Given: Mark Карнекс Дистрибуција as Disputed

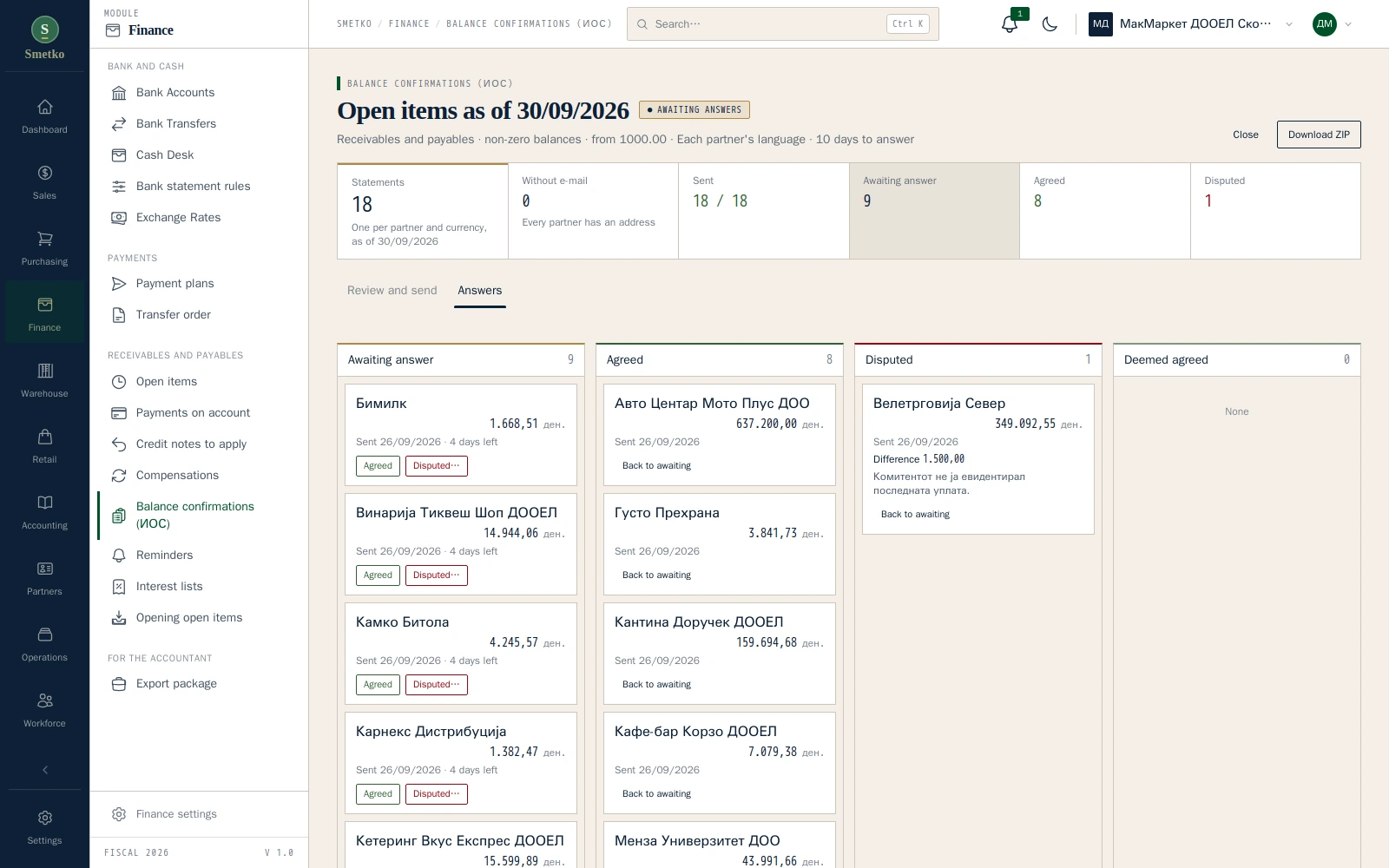Looking at the screenshot, I should (x=437, y=794).
